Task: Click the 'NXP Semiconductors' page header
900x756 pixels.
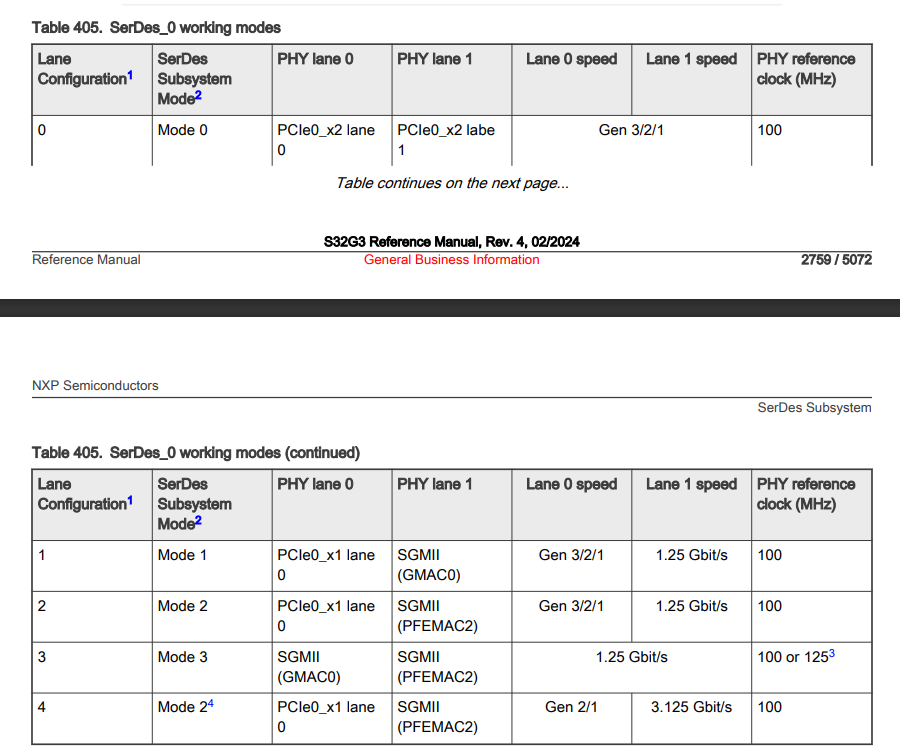Action: point(95,385)
